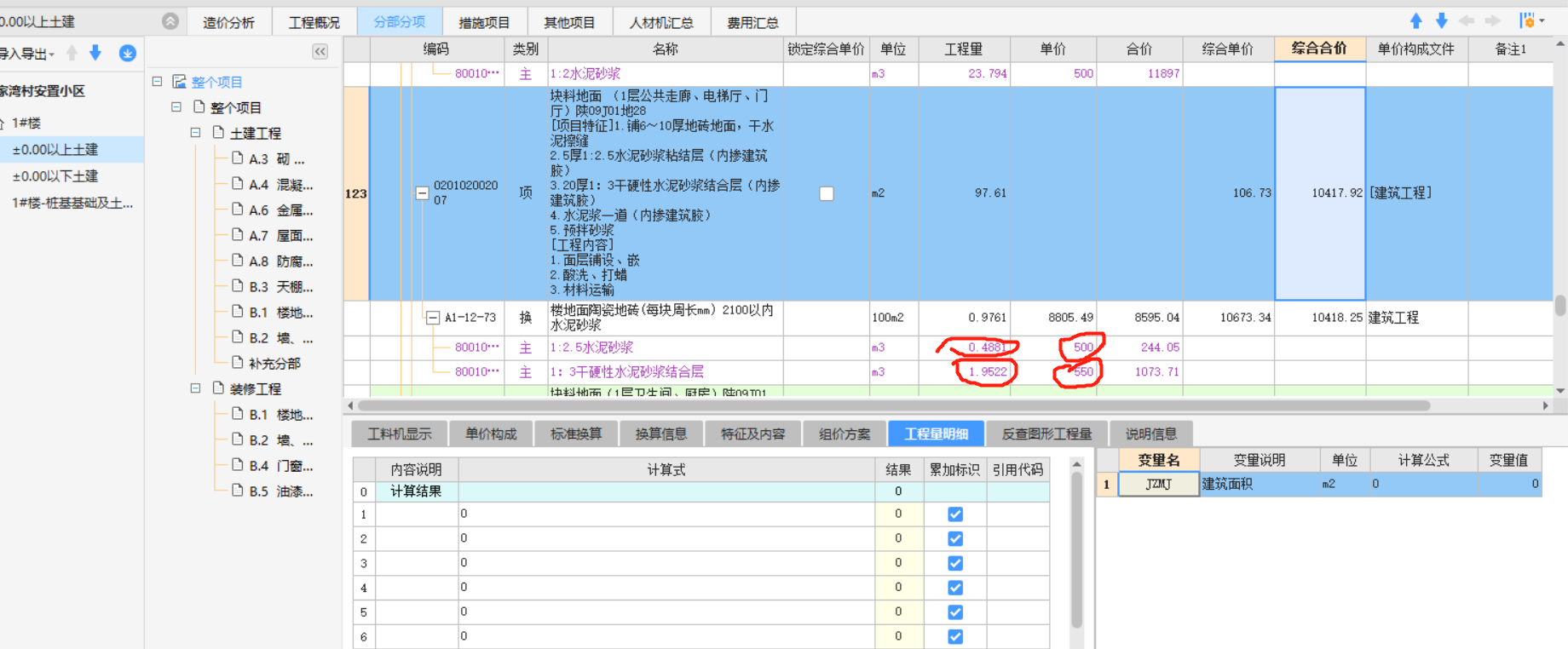Uncheck 累加标识 checkbox in row 5

[955, 612]
